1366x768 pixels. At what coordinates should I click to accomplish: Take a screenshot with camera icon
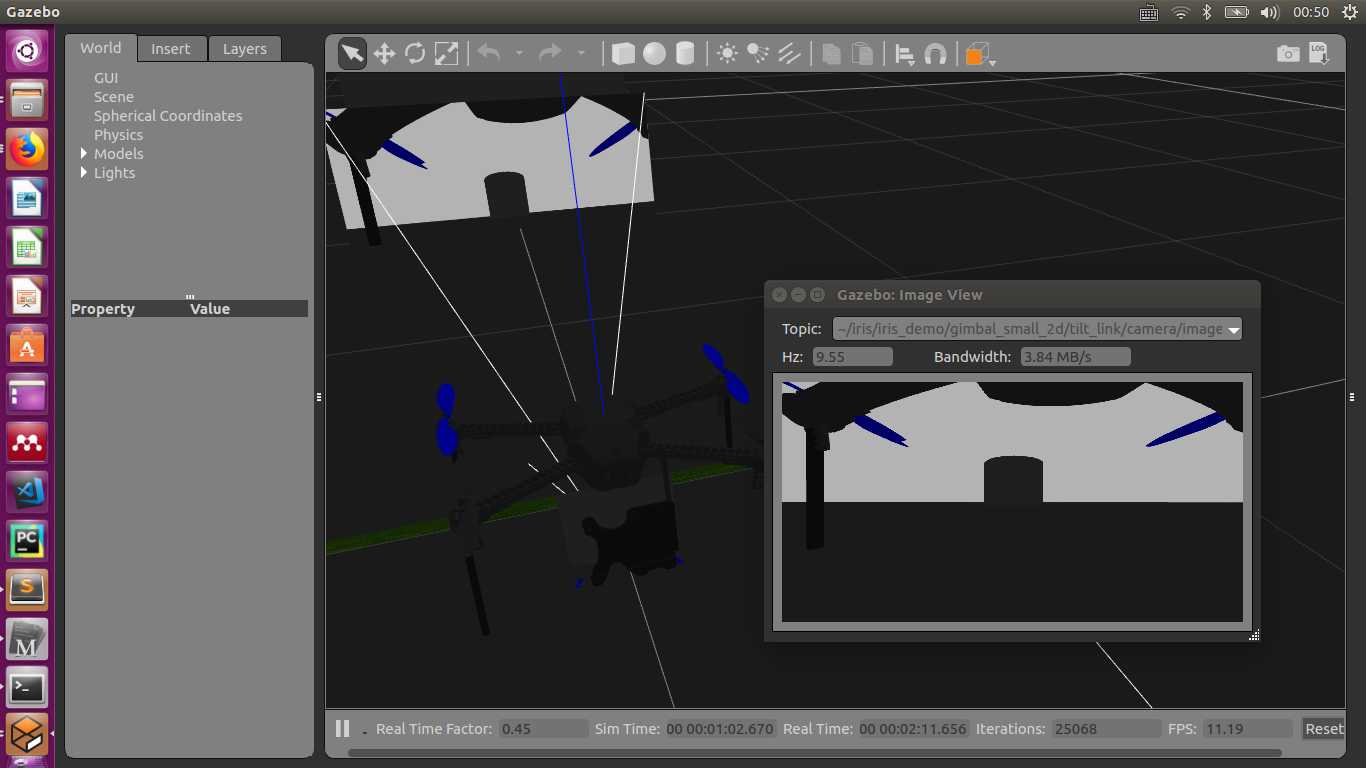[1288, 54]
